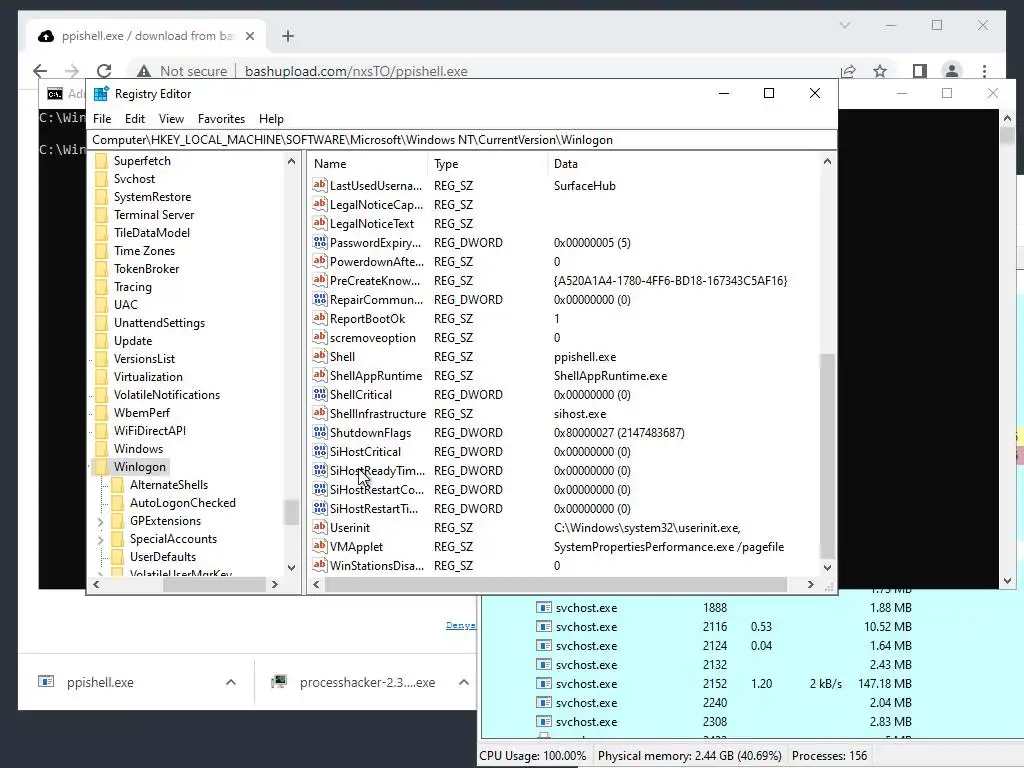Image resolution: width=1024 pixels, height=768 pixels.
Task: Expand the GPExtensions subkey
Action: 100,522
